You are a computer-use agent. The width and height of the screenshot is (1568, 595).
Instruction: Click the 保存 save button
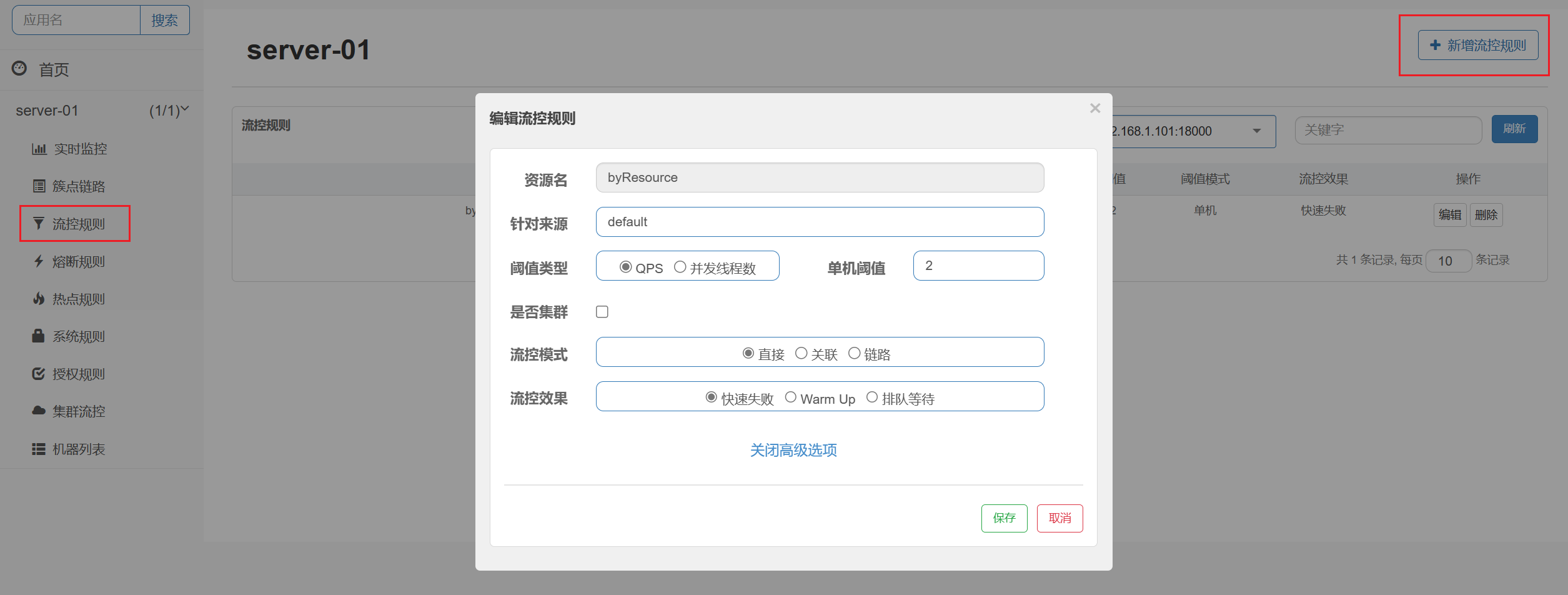[1004, 518]
